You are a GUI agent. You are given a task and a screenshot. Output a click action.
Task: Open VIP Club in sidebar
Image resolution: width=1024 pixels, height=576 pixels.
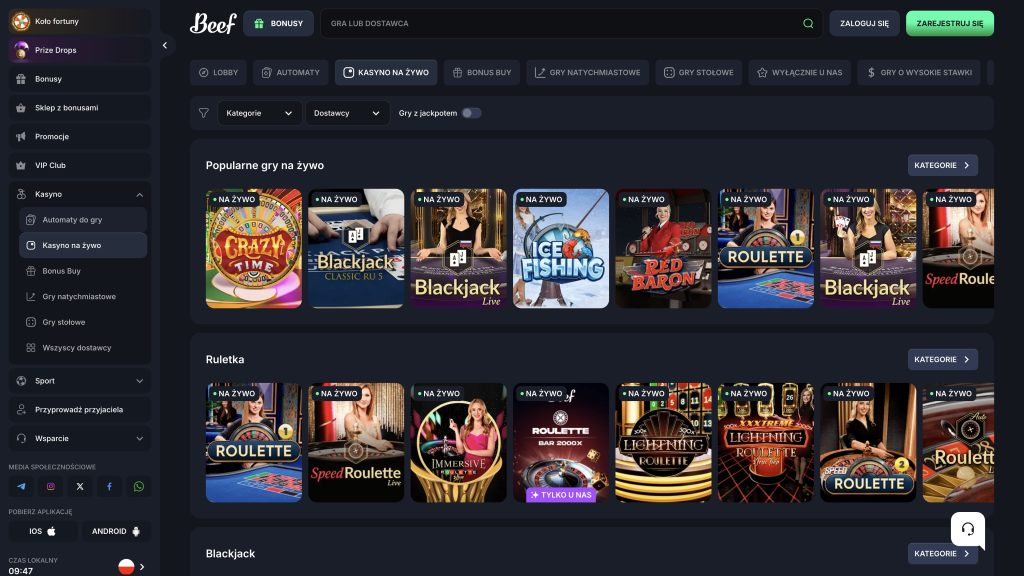tap(80, 165)
